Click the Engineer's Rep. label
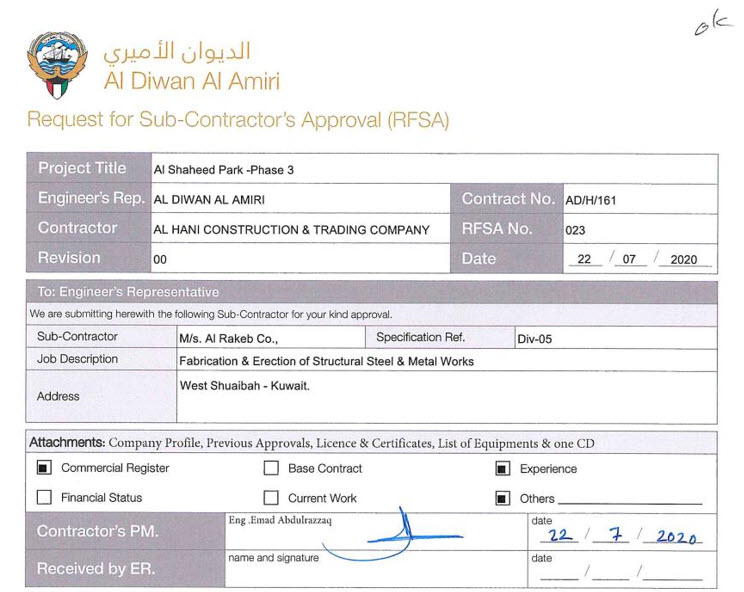 coord(92,198)
